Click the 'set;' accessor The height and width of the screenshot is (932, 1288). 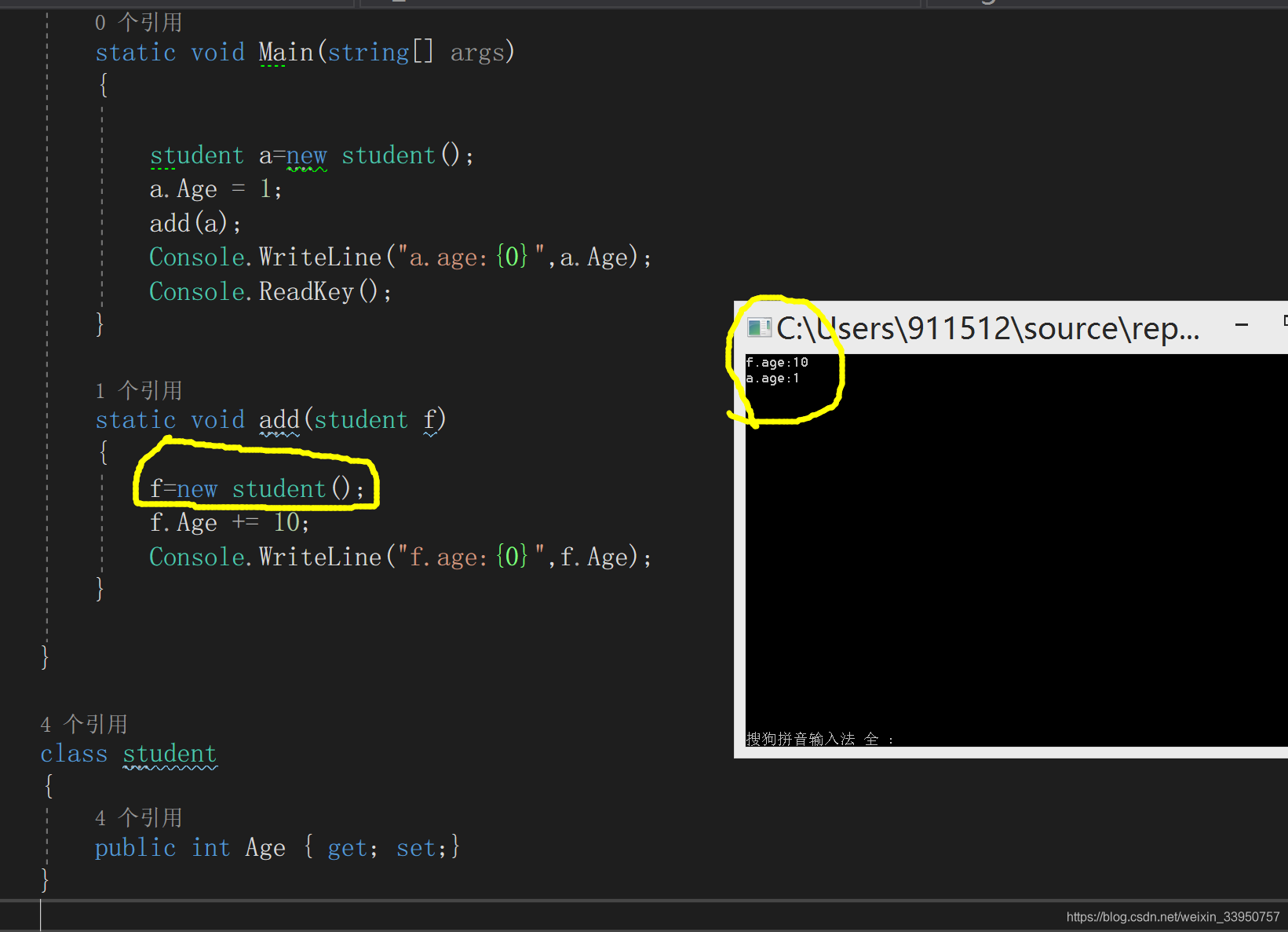tap(421, 848)
